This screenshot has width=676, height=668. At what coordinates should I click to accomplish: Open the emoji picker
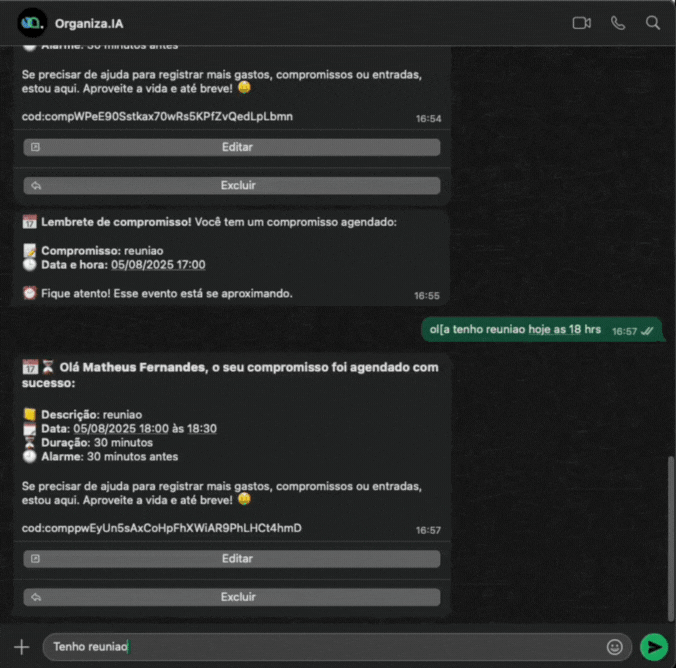click(614, 646)
